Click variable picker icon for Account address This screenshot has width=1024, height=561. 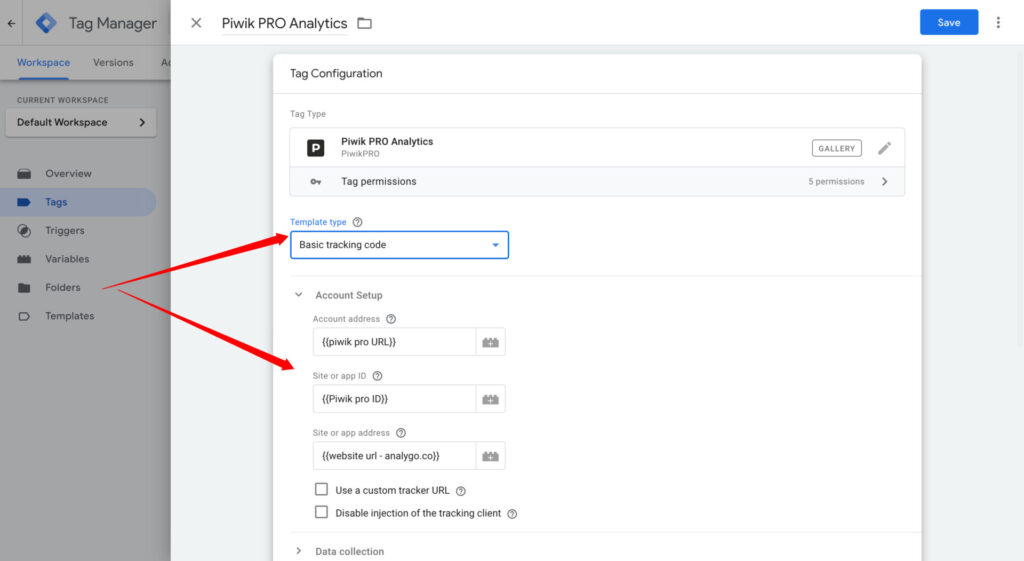(x=490, y=342)
